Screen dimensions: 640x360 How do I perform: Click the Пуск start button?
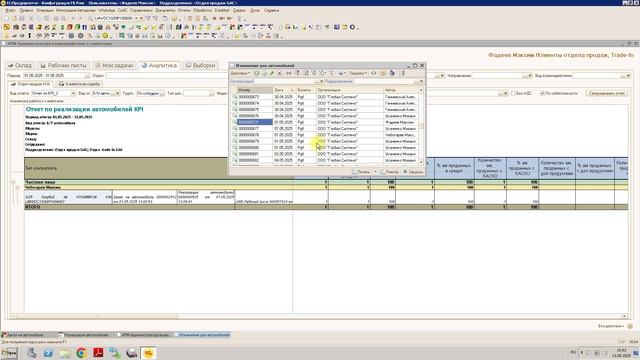[x=9, y=353]
